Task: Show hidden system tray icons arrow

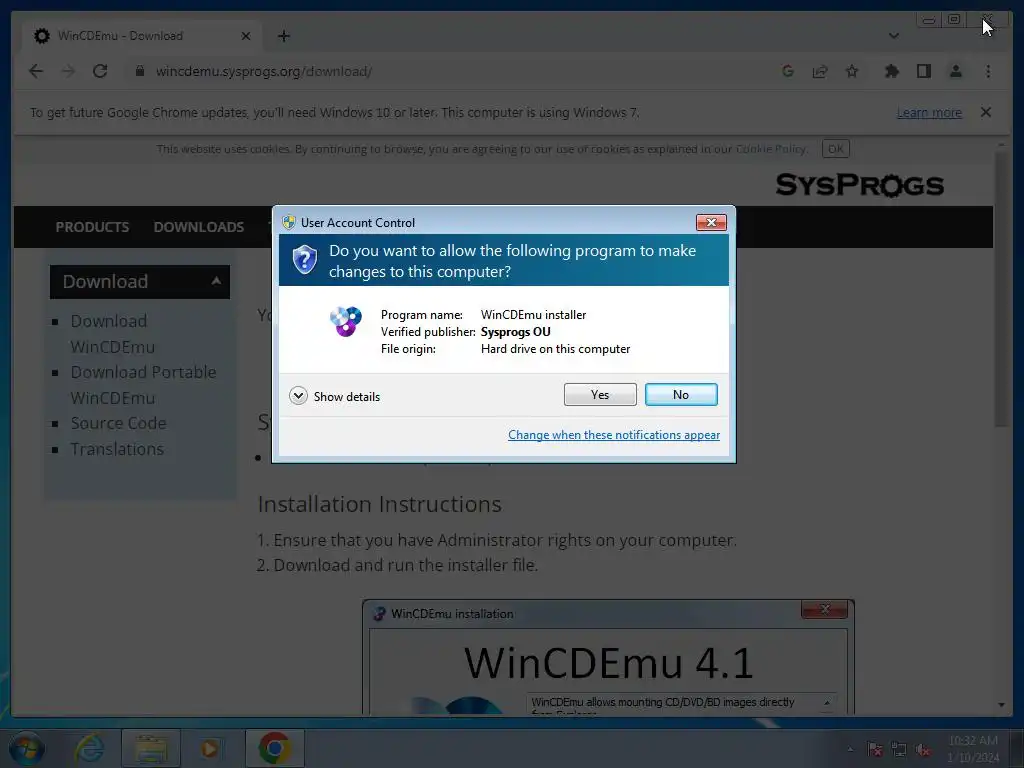Action: click(x=850, y=749)
